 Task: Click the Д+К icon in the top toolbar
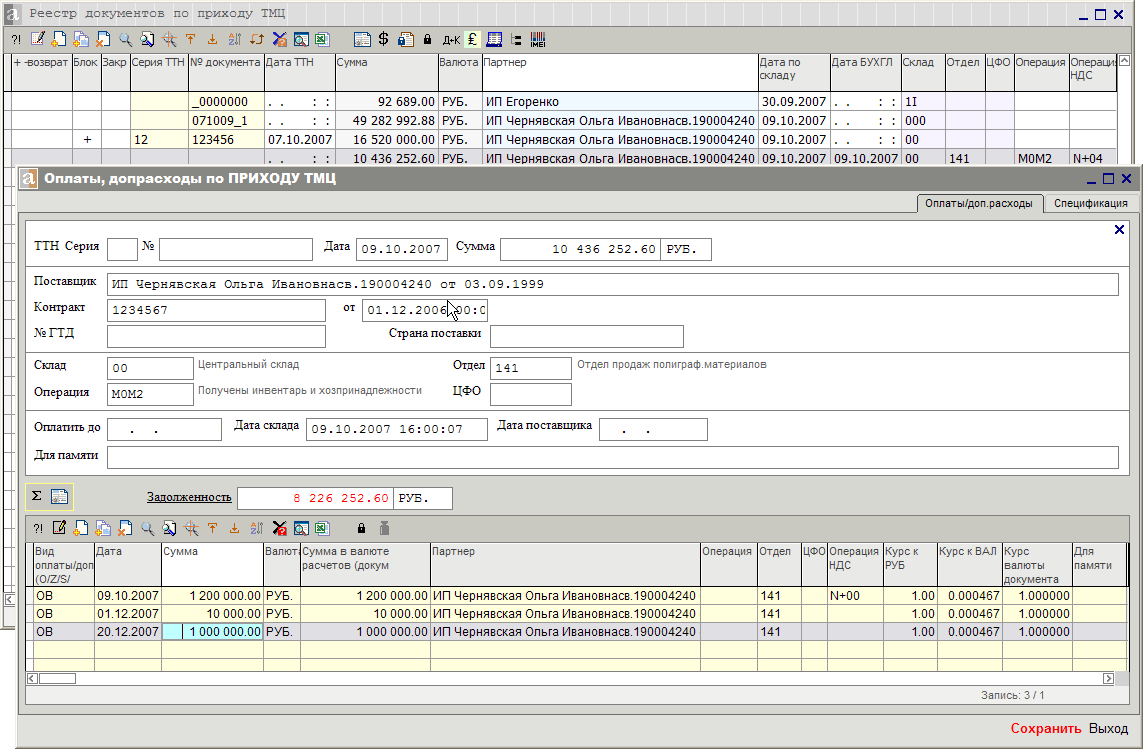pos(451,40)
